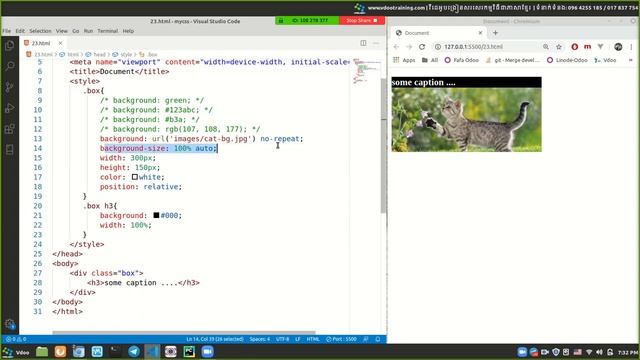640x360 pixels.
Task: Open Telegram from the taskbar
Action: tap(134, 351)
